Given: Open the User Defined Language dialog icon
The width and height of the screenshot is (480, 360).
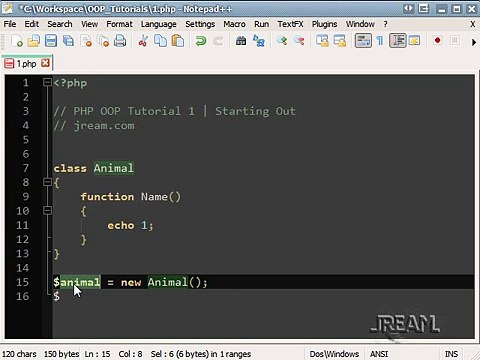Looking at the screenshot, I should click(414, 41).
